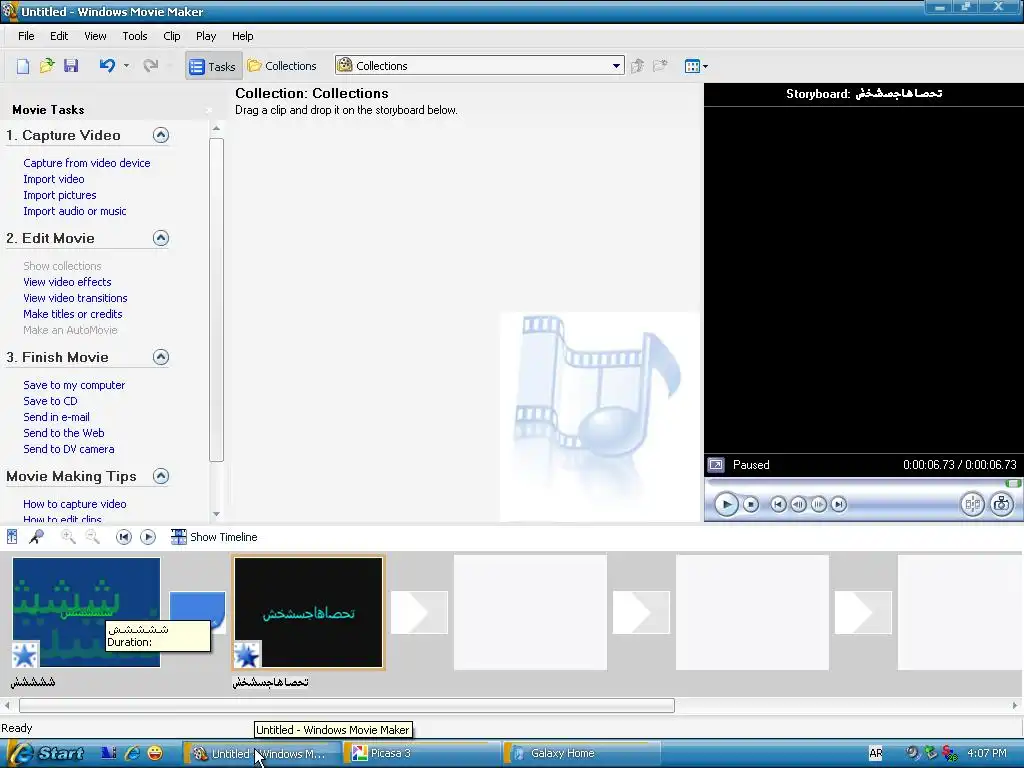The width and height of the screenshot is (1024, 768).
Task: Collapse the Edit Movie section
Action: coord(161,238)
